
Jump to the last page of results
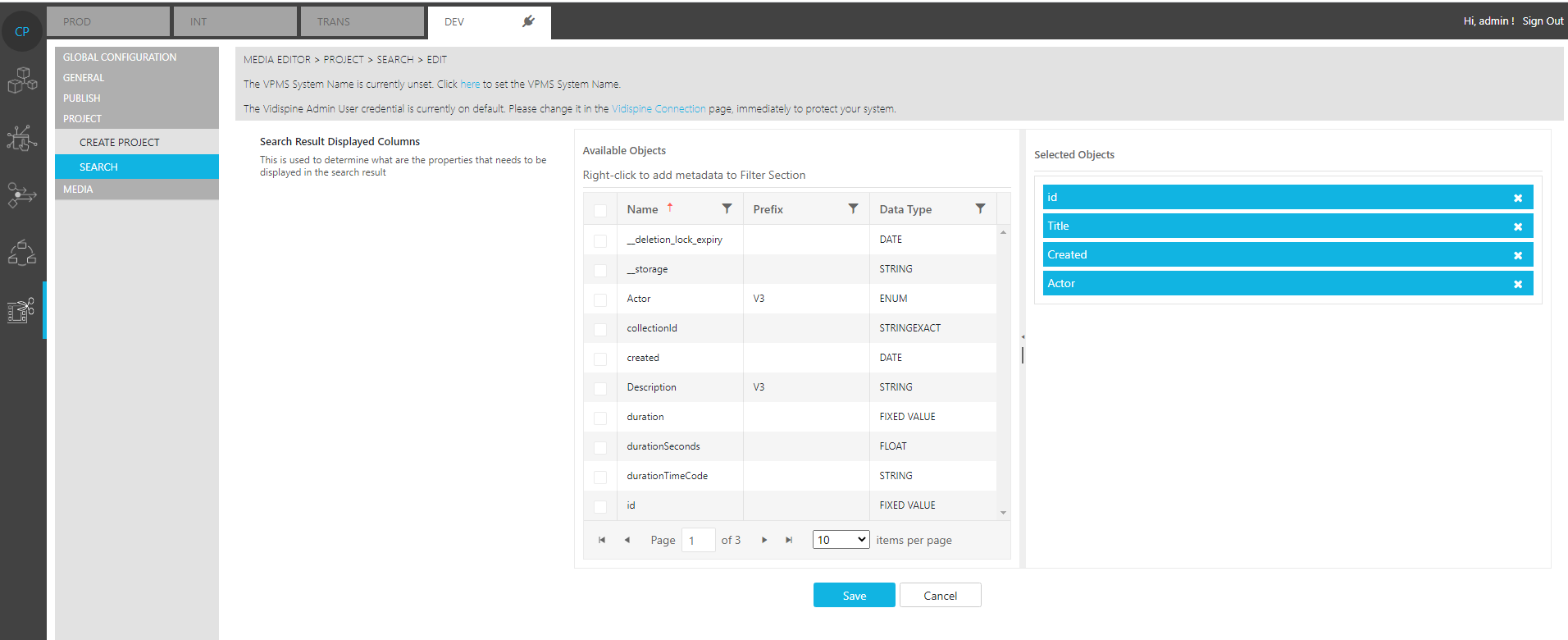(x=789, y=540)
